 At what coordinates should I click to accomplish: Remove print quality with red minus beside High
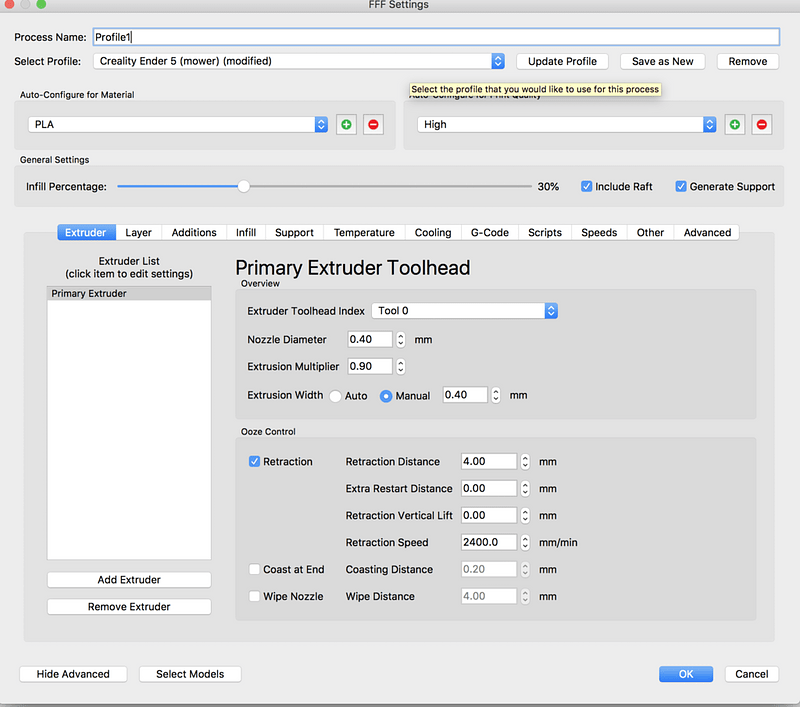762,124
